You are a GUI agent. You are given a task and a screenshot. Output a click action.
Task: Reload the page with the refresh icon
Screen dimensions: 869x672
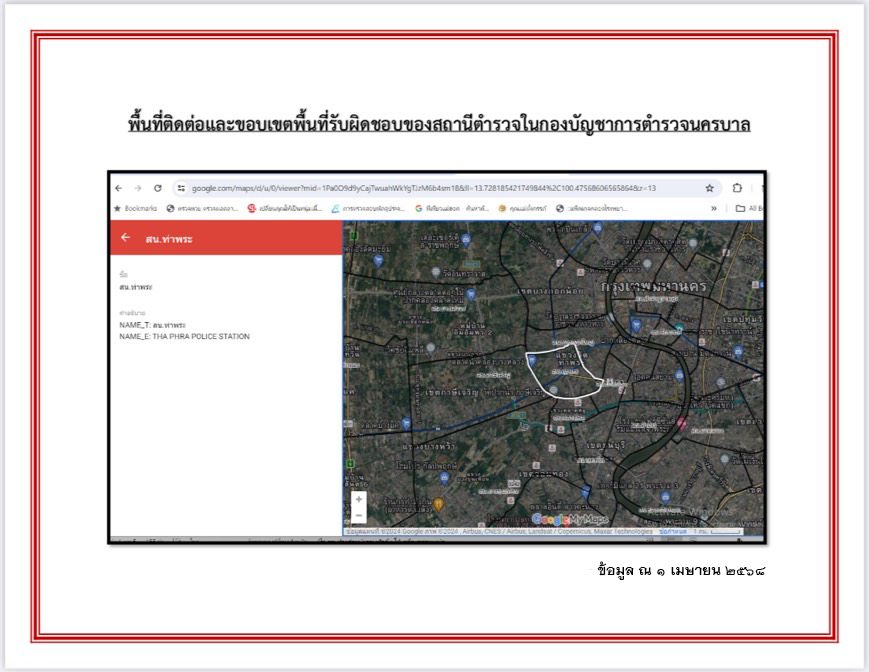click(158, 188)
